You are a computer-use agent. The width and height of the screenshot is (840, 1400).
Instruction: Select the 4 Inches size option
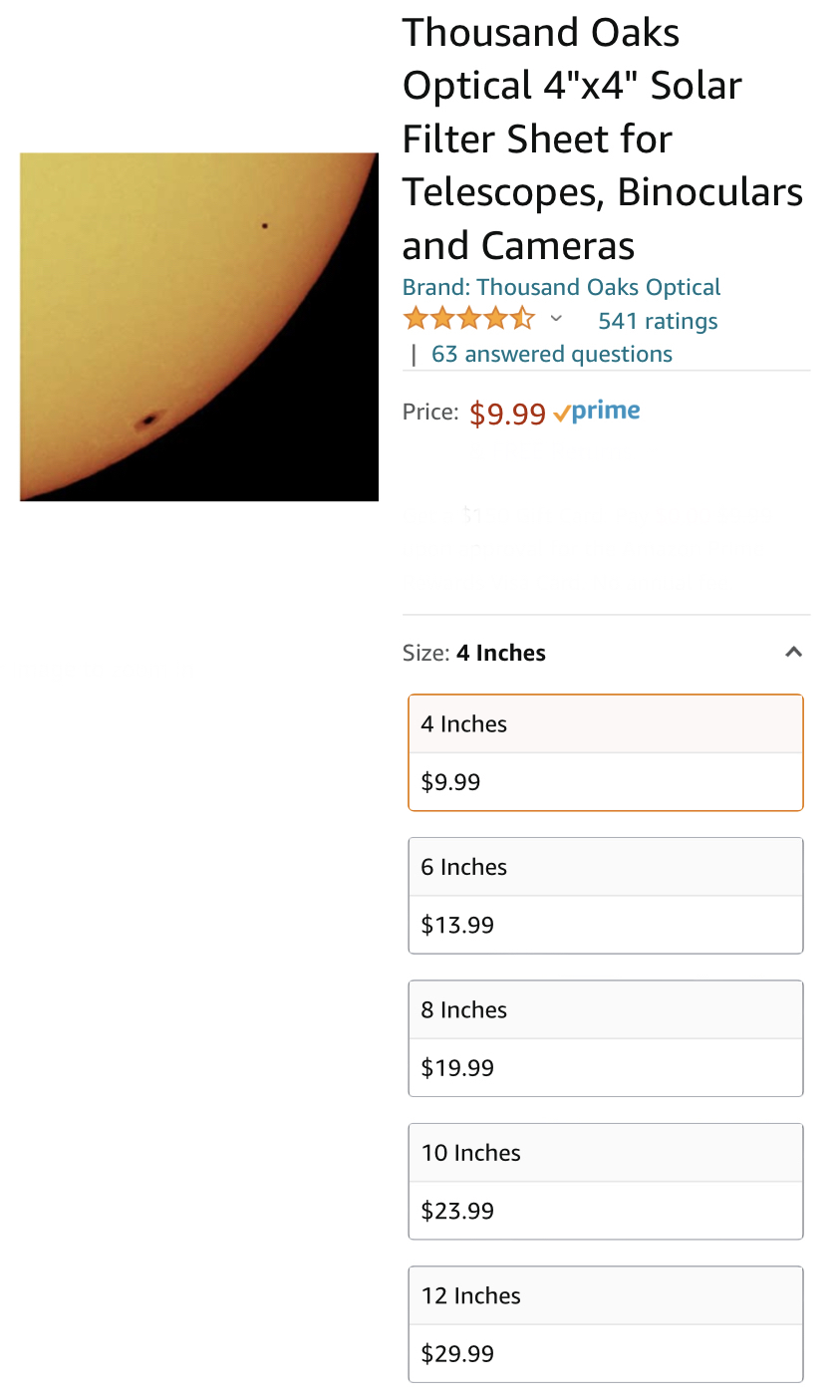[x=605, y=752]
